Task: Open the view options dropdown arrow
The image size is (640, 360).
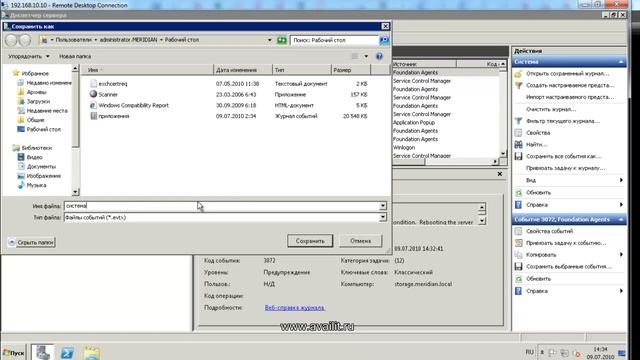Action: coord(366,56)
